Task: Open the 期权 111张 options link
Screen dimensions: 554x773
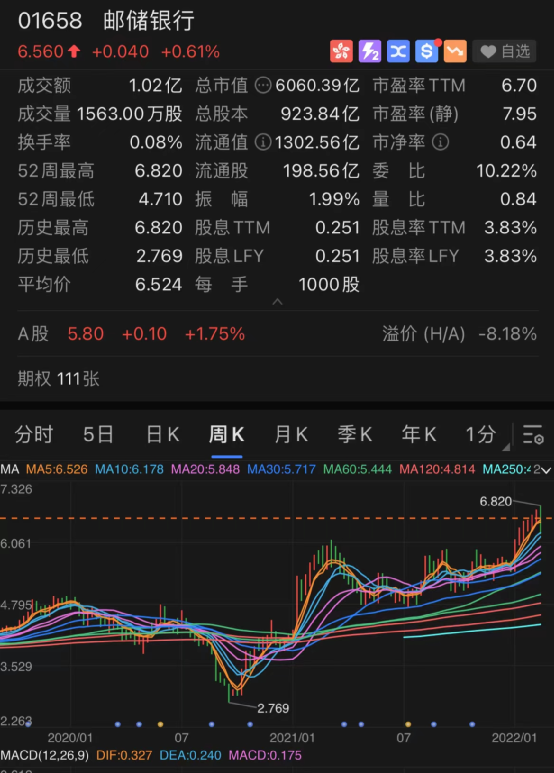Action: 59,379
